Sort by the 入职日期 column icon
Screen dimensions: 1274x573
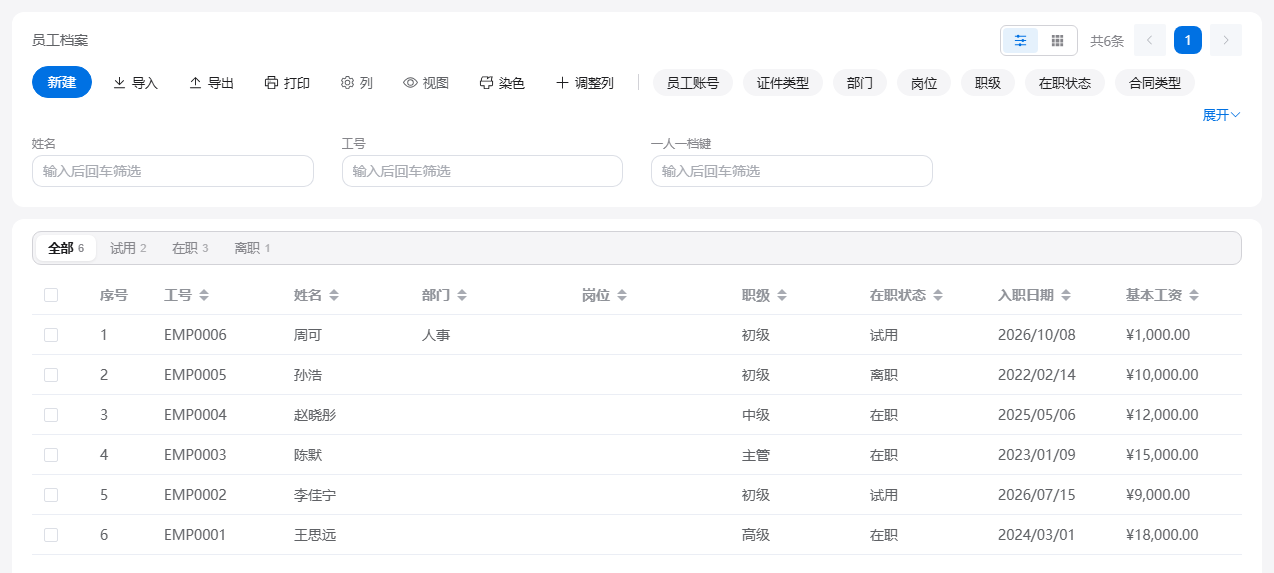click(1066, 296)
